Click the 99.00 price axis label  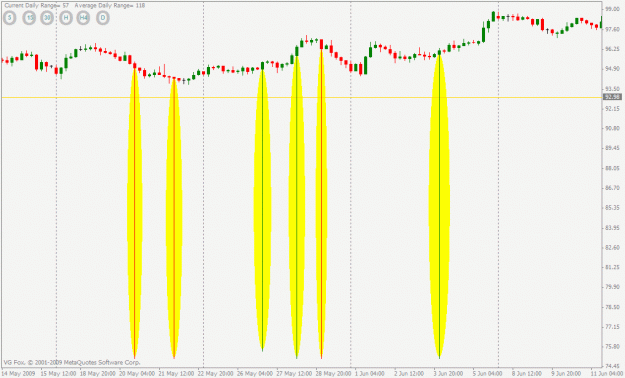click(611, 9)
